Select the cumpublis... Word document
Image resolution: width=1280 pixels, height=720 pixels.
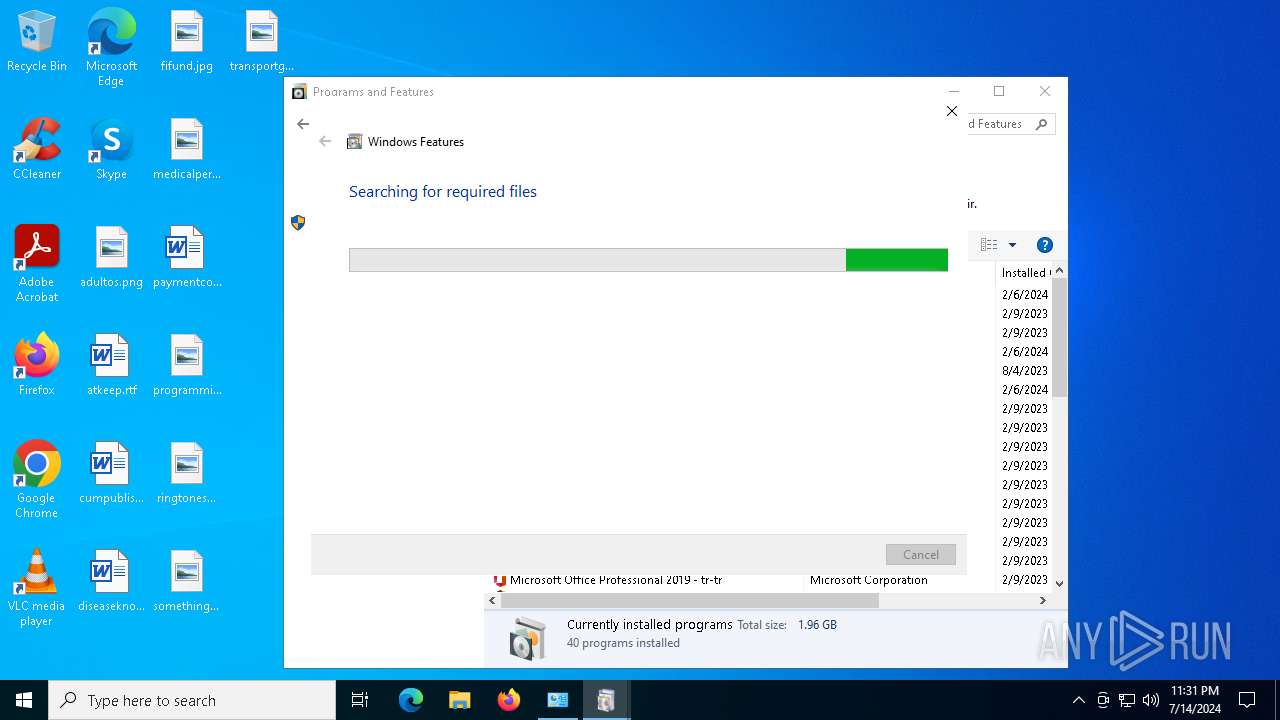pyautogui.click(x=111, y=474)
